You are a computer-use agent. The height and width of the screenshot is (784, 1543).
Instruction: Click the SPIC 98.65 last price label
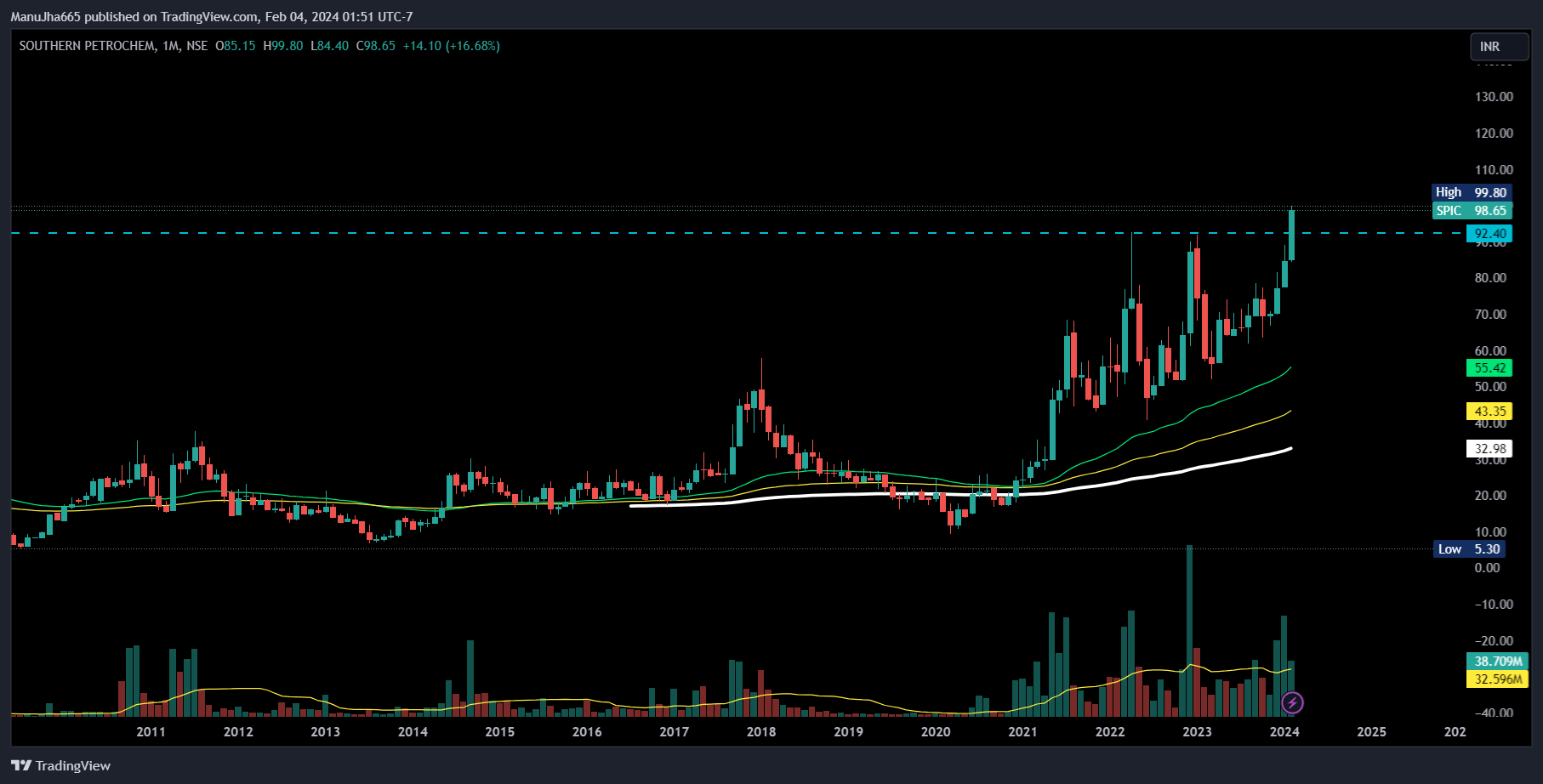tap(1472, 211)
